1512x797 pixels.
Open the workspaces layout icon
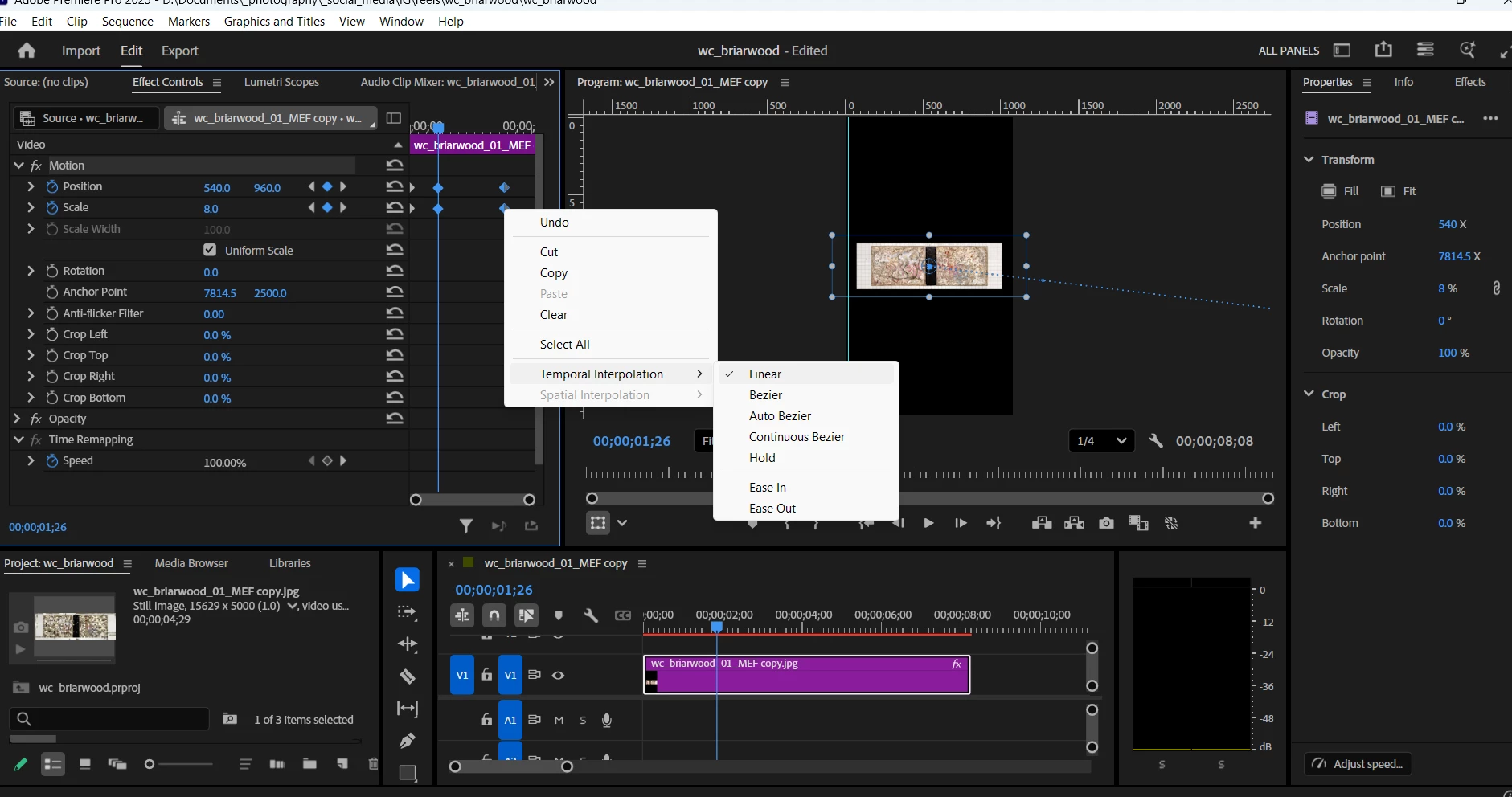tap(1342, 50)
